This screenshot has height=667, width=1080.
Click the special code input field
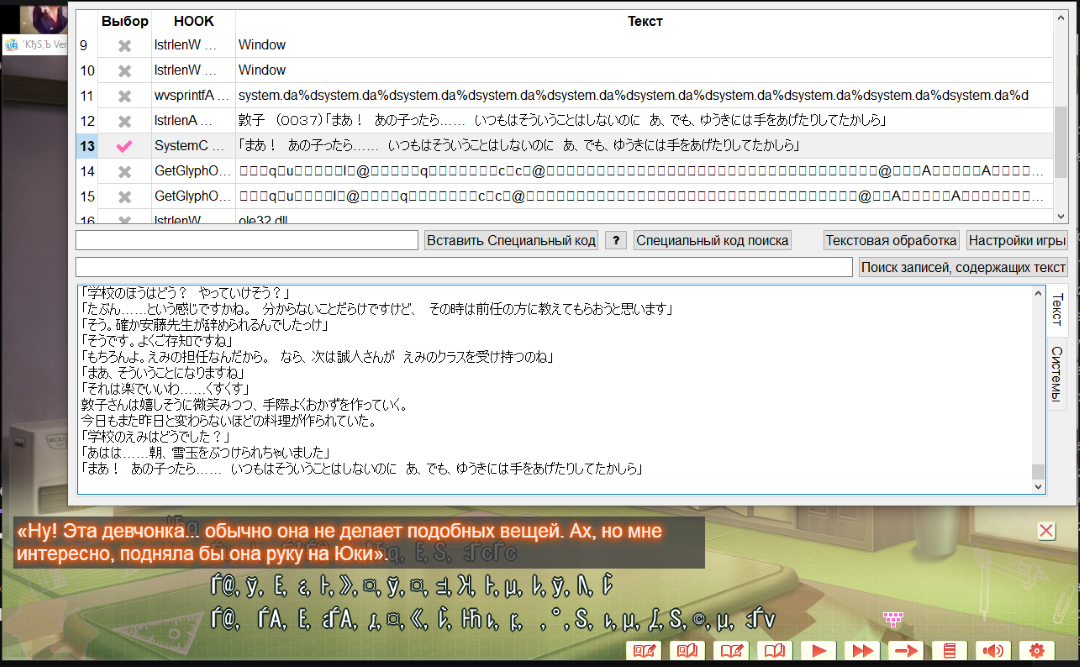tap(247, 240)
